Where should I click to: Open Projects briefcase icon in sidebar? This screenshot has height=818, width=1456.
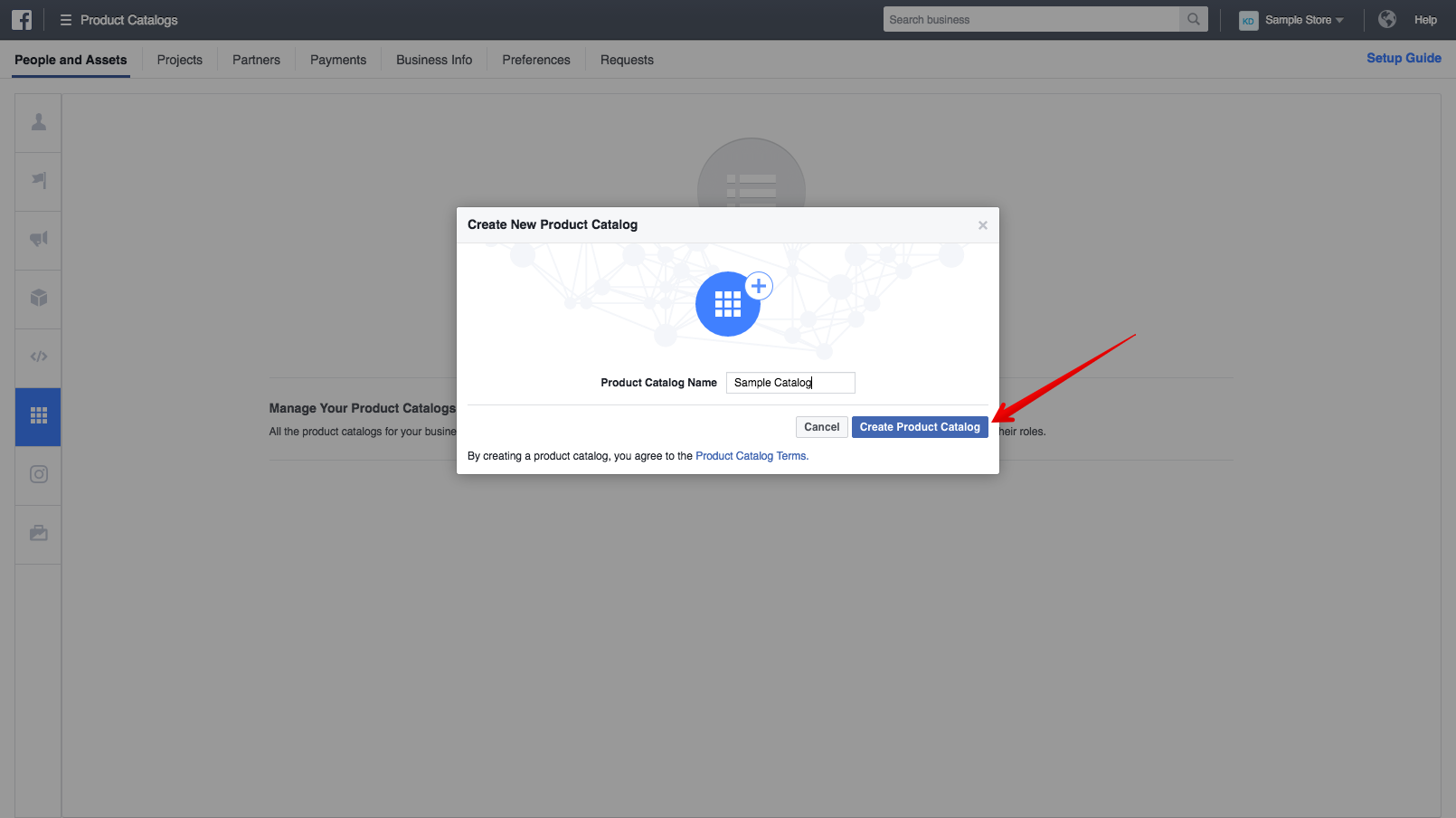click(x=39, y=534)
